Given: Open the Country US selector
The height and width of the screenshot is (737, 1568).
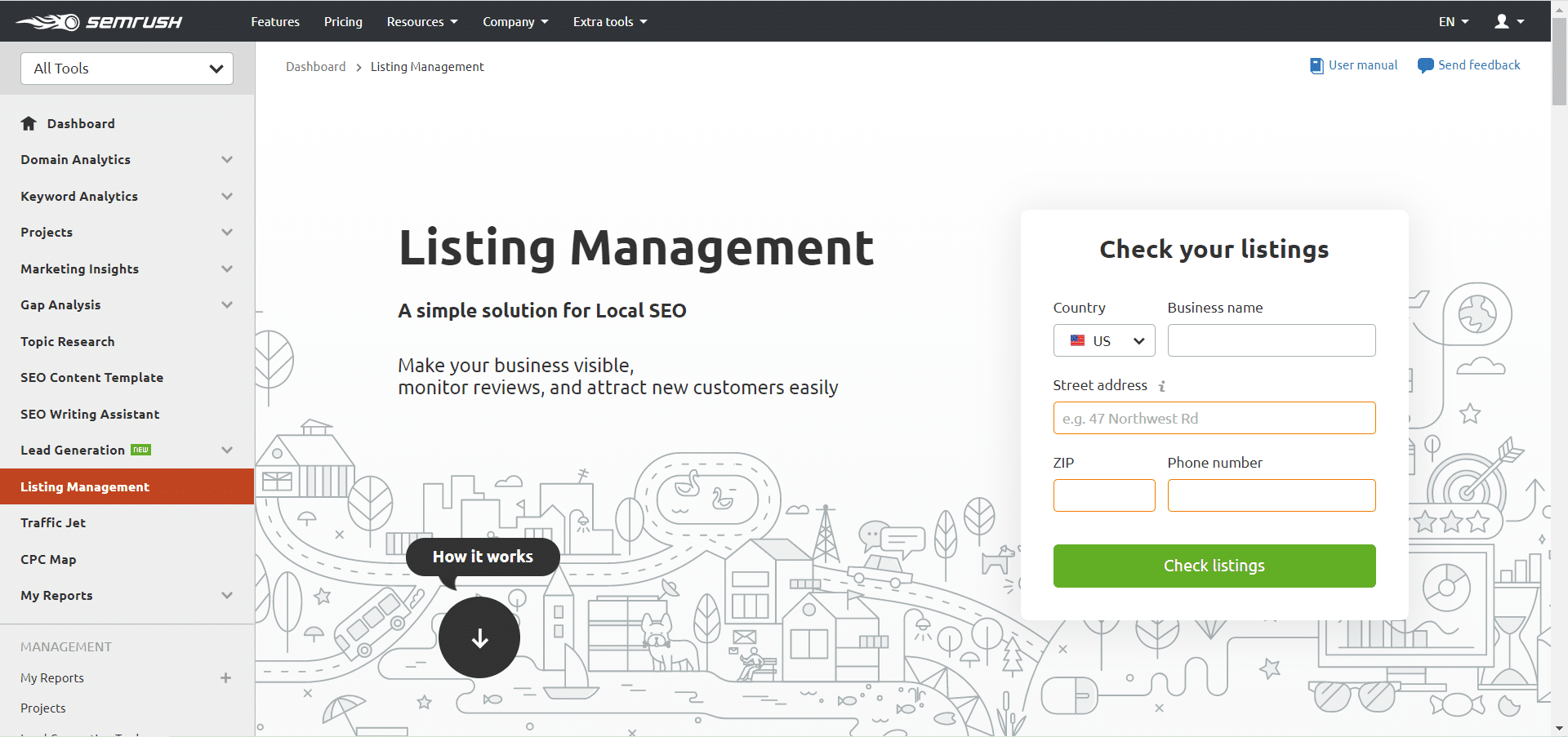Looking at the screenshot, I should pyautogui.click(x=1103, y=341).
